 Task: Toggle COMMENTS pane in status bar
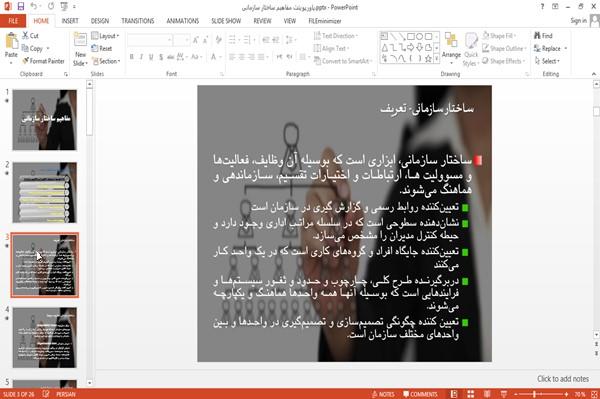coord(420,394)
